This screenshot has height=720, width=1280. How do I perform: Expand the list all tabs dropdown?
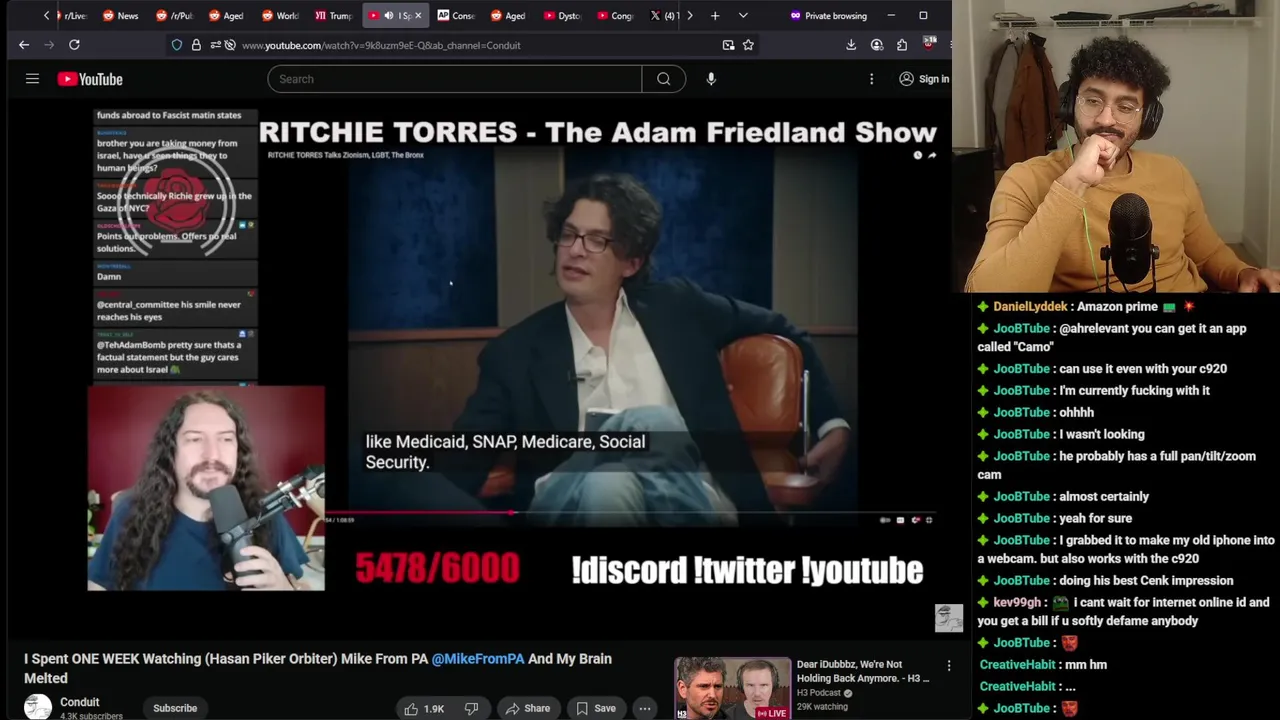click(x=743, y=16)
